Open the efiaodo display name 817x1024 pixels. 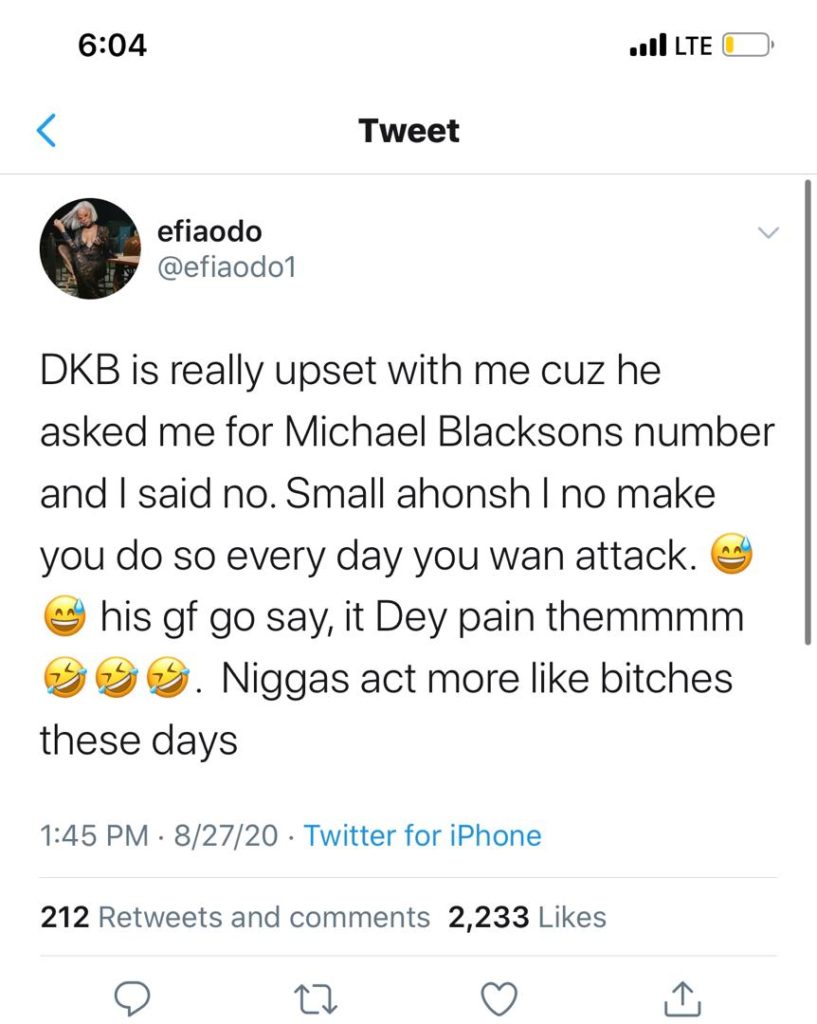point(209,231)
